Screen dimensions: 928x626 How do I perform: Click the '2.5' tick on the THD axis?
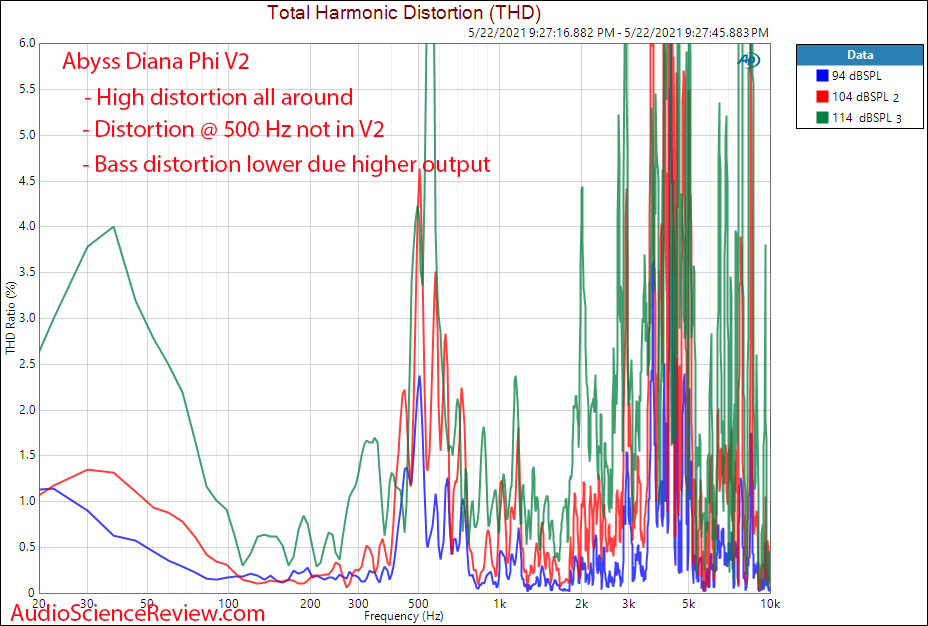click(28, 364)
